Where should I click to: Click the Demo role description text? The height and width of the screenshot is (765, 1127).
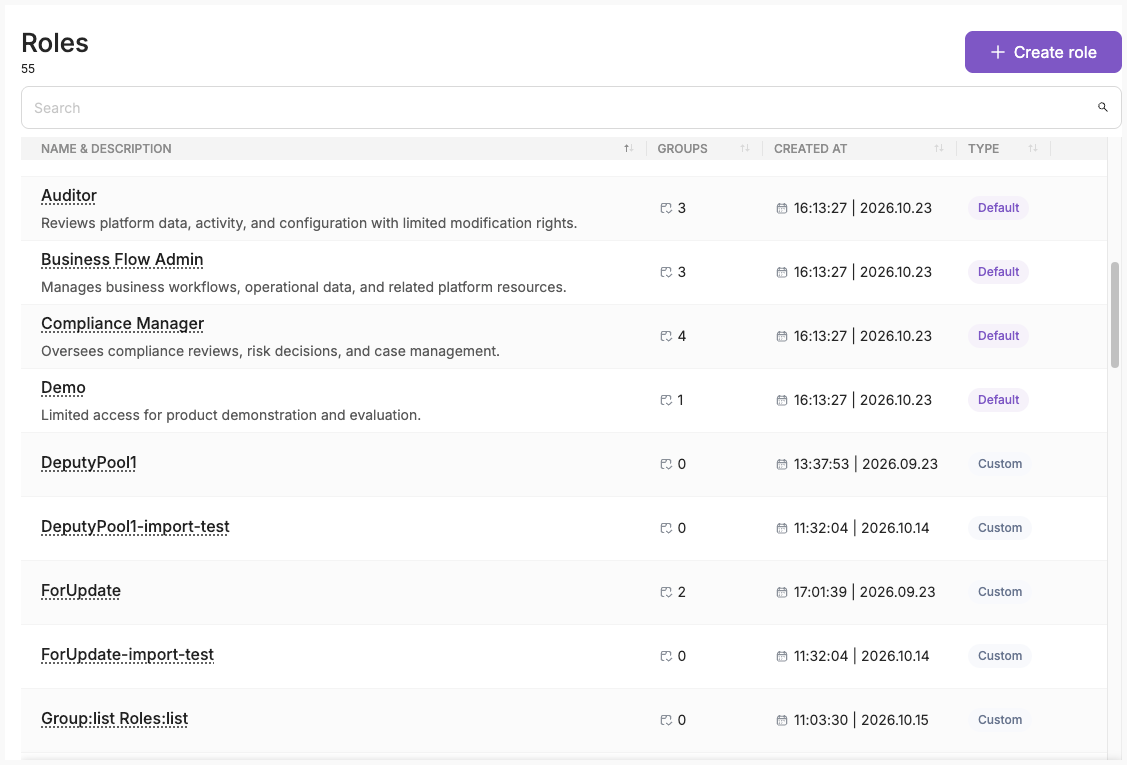pos(231,415)
